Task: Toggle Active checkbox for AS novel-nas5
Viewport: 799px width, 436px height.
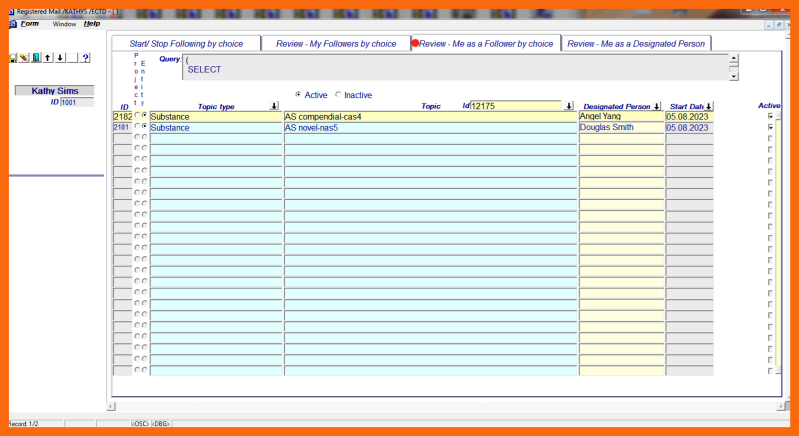Action: pyautogui.click(x=770, y=127)
